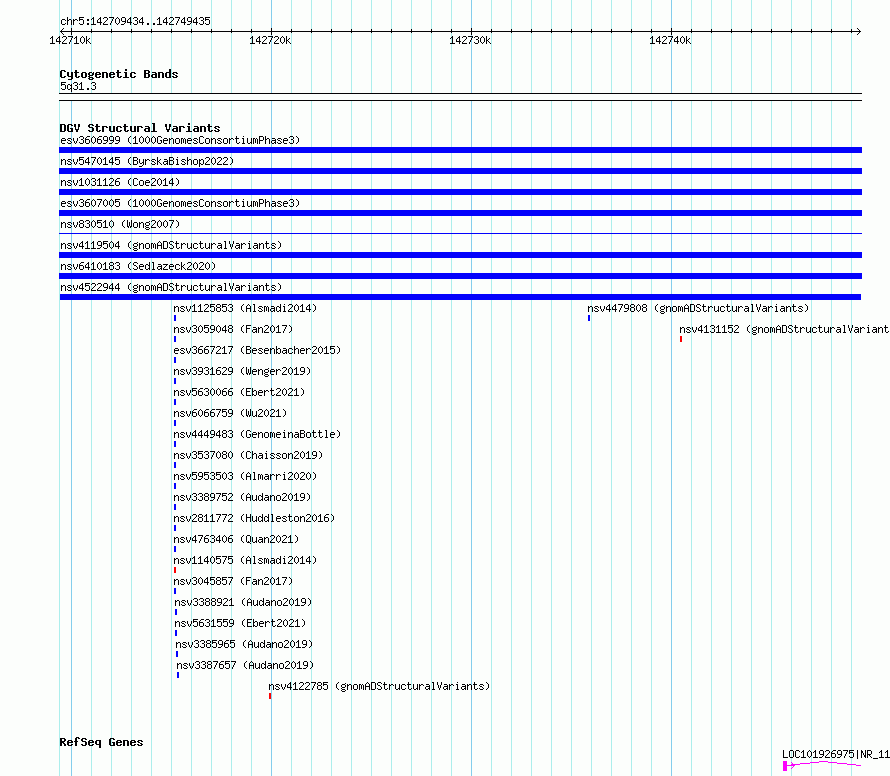890x776 pixels.
Task: Open the nsv1031126 Coe2014 variant
Action: 120,182
